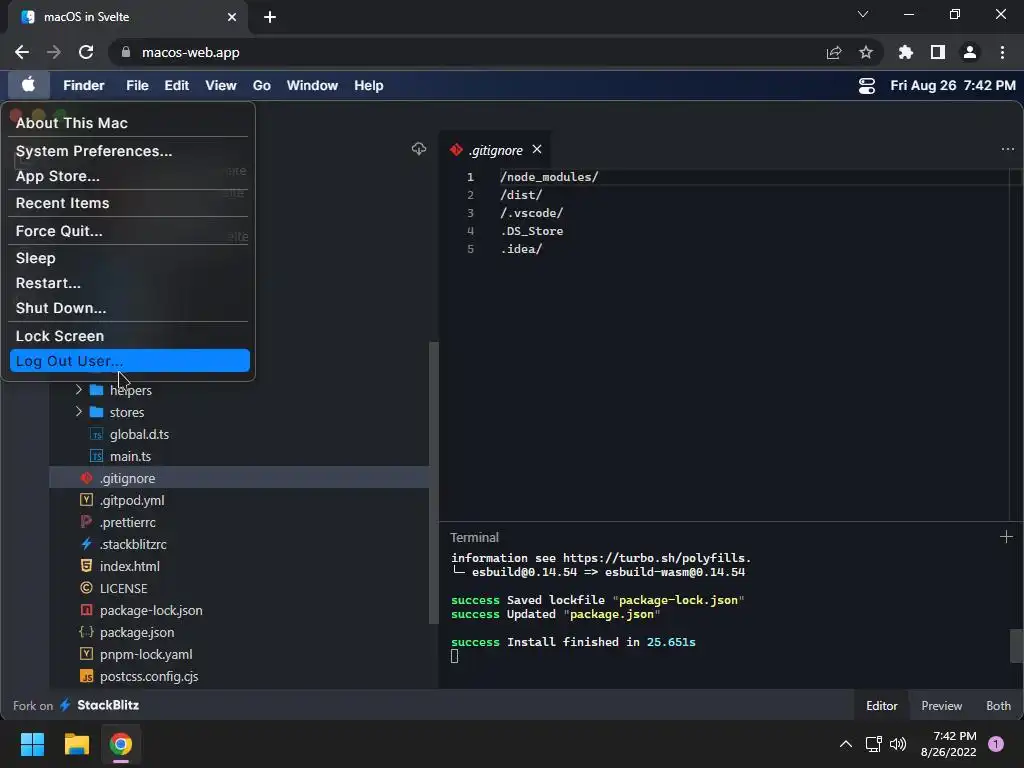Click the network icon in system tray

point(873,744)
